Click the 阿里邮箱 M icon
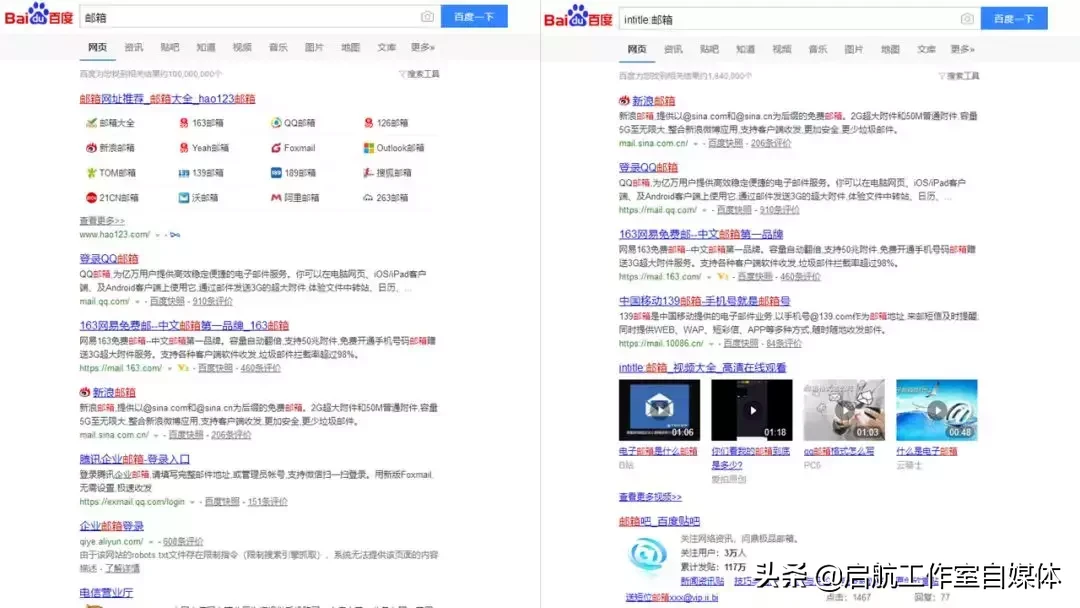 coord(274,197)
